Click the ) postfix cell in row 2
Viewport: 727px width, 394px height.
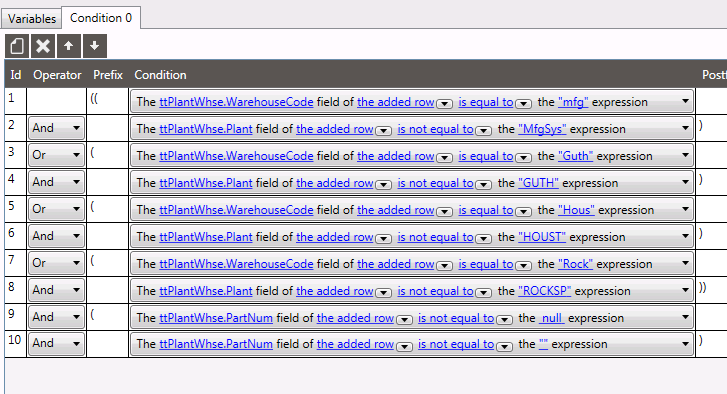click(x=711, y=128)
